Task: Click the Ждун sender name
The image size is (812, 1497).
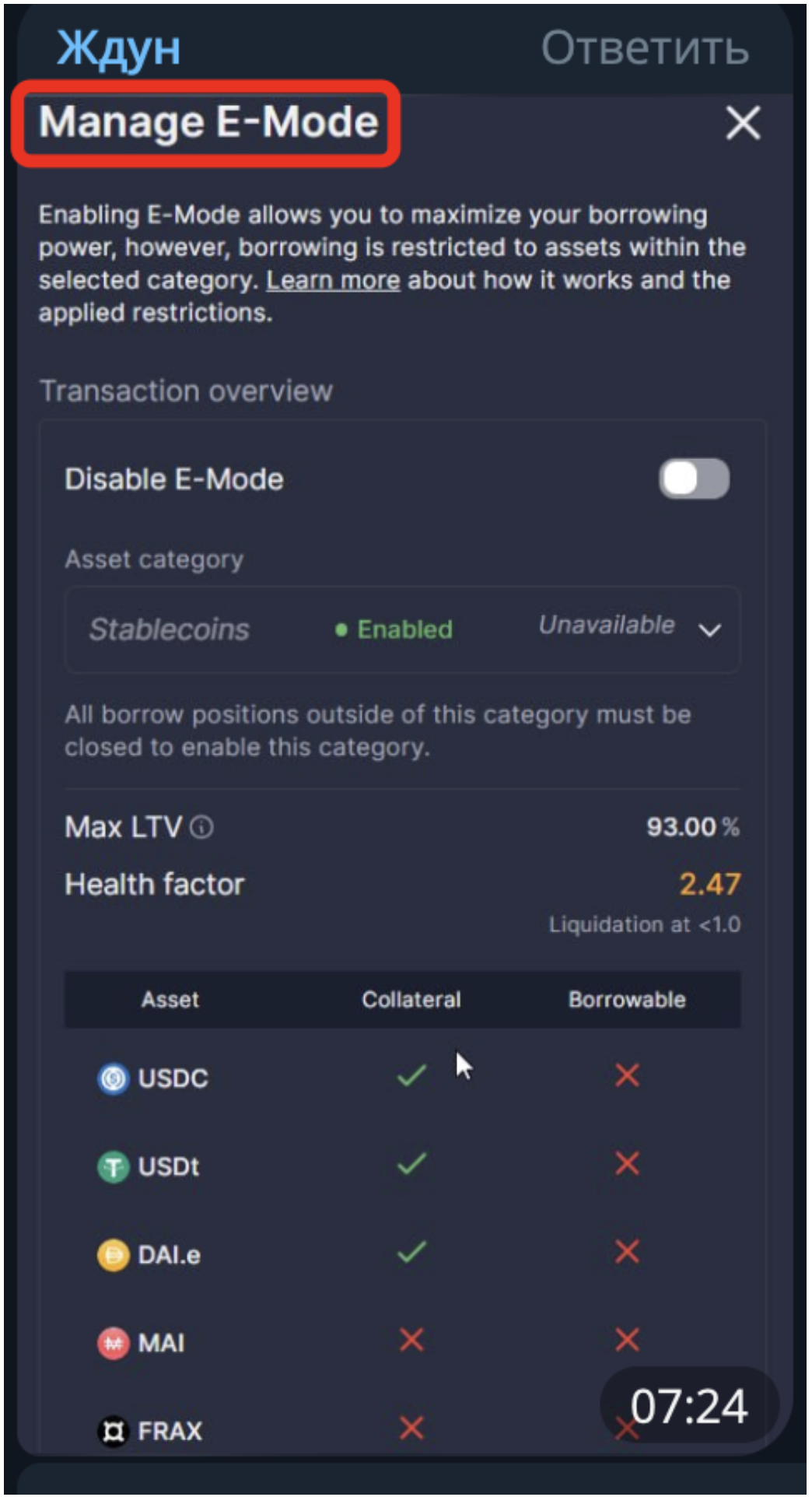Action: [119, 48]
